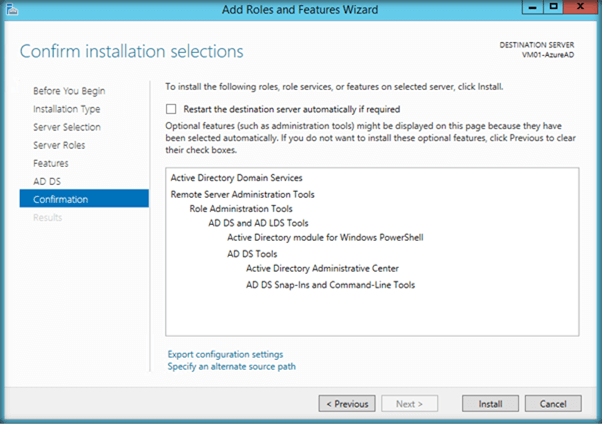Cancel the Add Roles wizard

pyautogui.click(x=552, y=404)
